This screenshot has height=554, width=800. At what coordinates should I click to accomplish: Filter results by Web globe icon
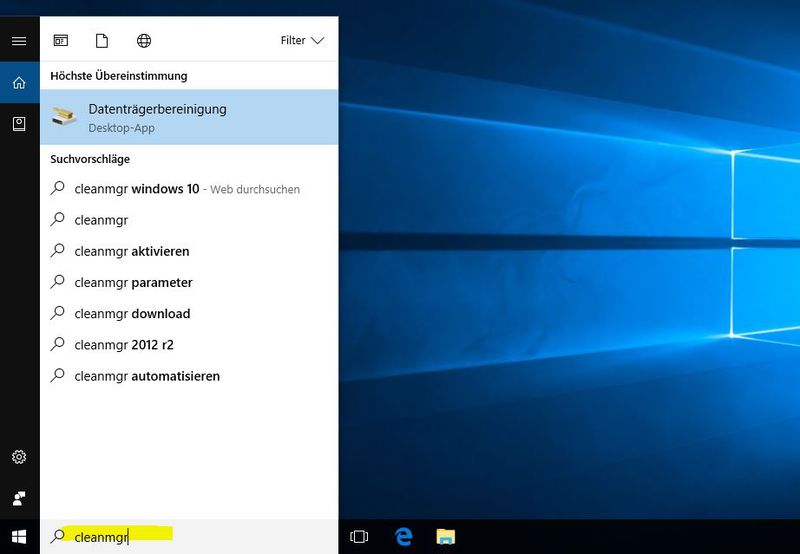click(144, 40)
